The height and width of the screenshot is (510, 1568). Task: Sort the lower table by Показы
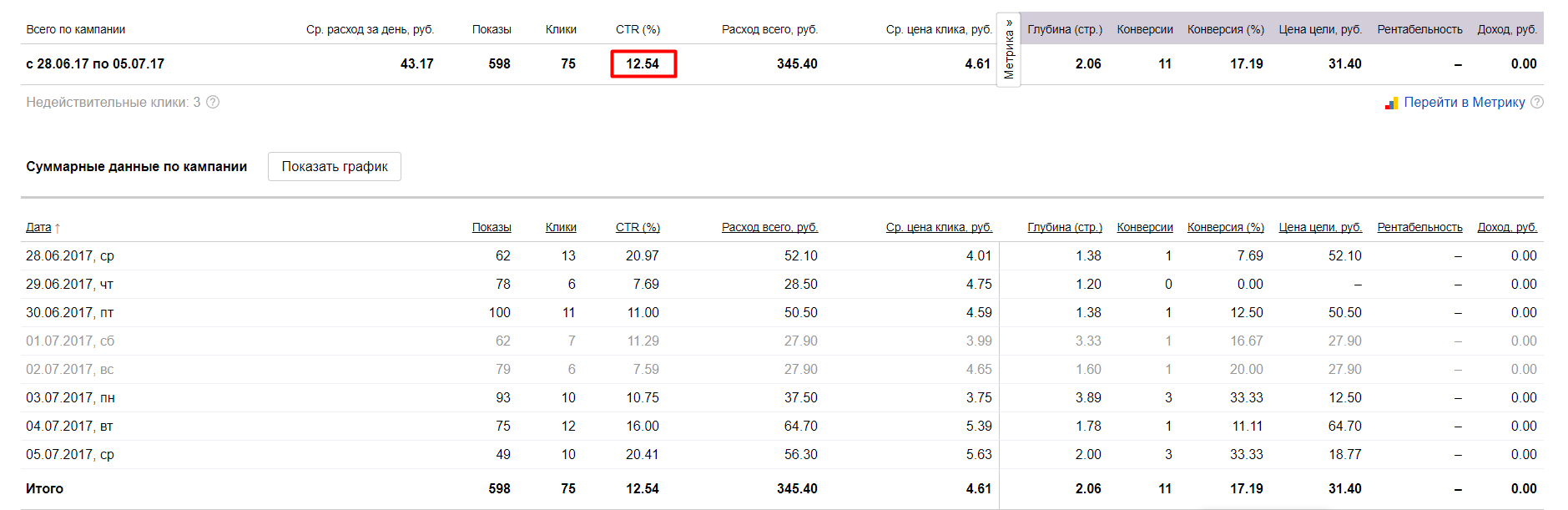pyautogui.click(x=492, y=227)
